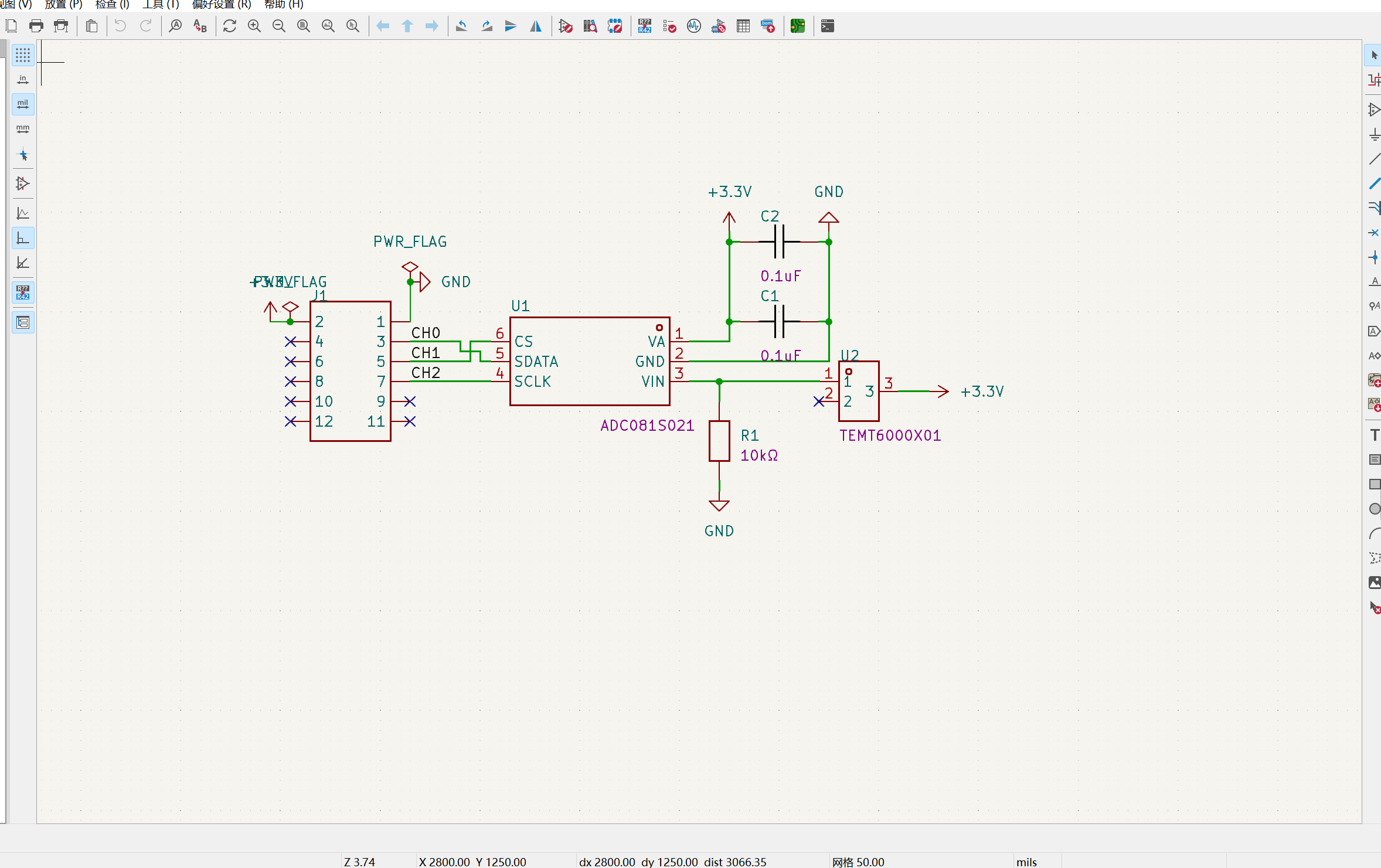Open the 检查 (I) menu
1381x868 pixels.
[x=112, y=5]
